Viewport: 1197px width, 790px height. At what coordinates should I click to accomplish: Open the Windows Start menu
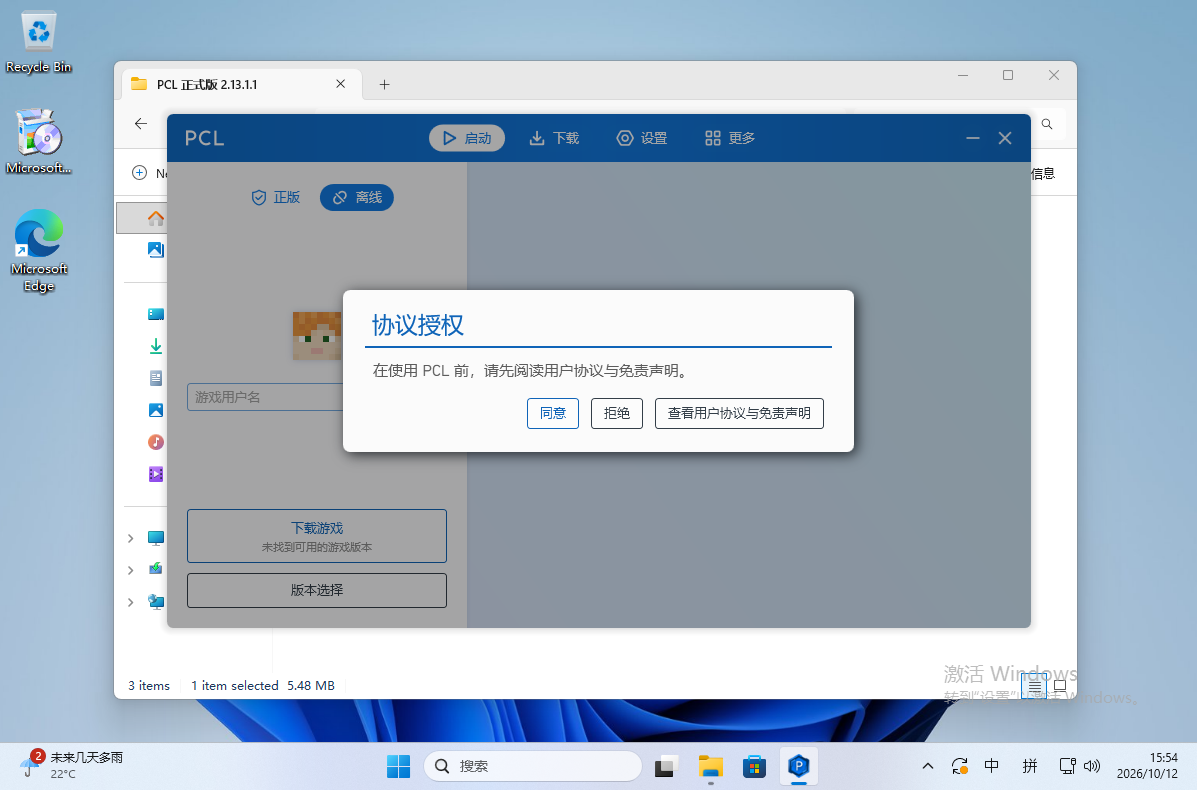coord(398,766)
